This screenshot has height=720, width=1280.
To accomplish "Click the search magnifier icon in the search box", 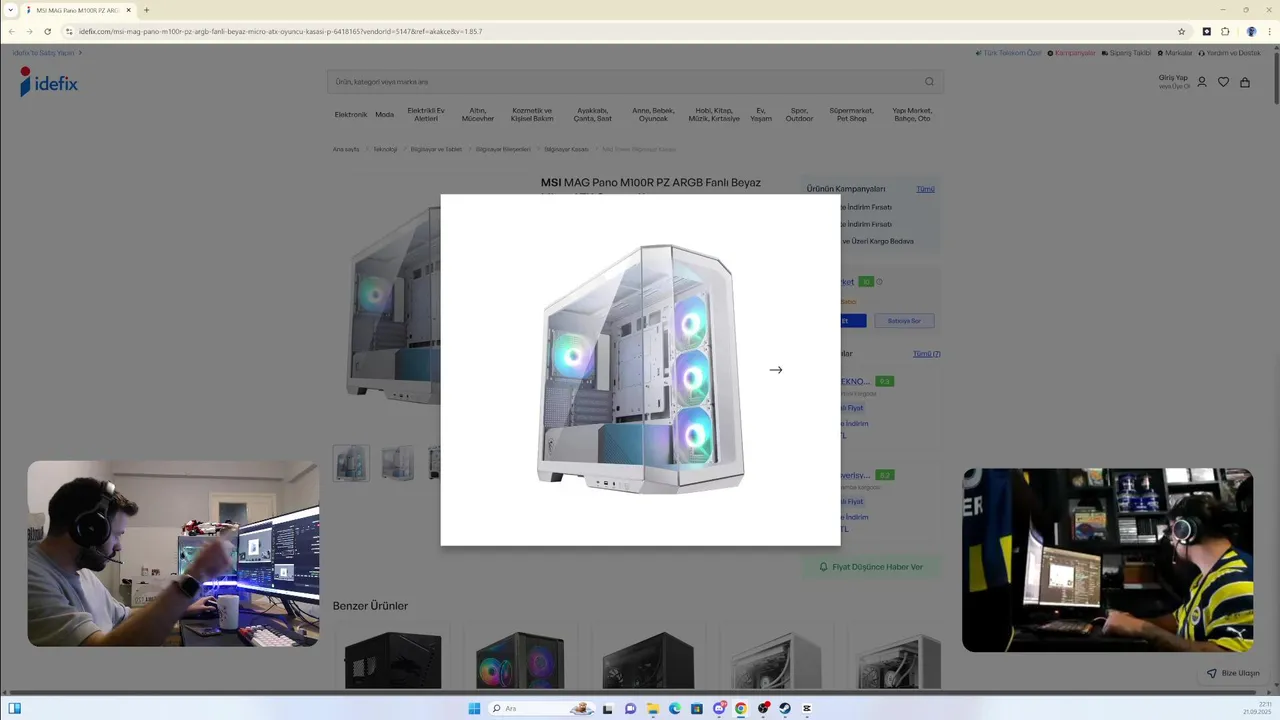I will [x=929, y=82].
